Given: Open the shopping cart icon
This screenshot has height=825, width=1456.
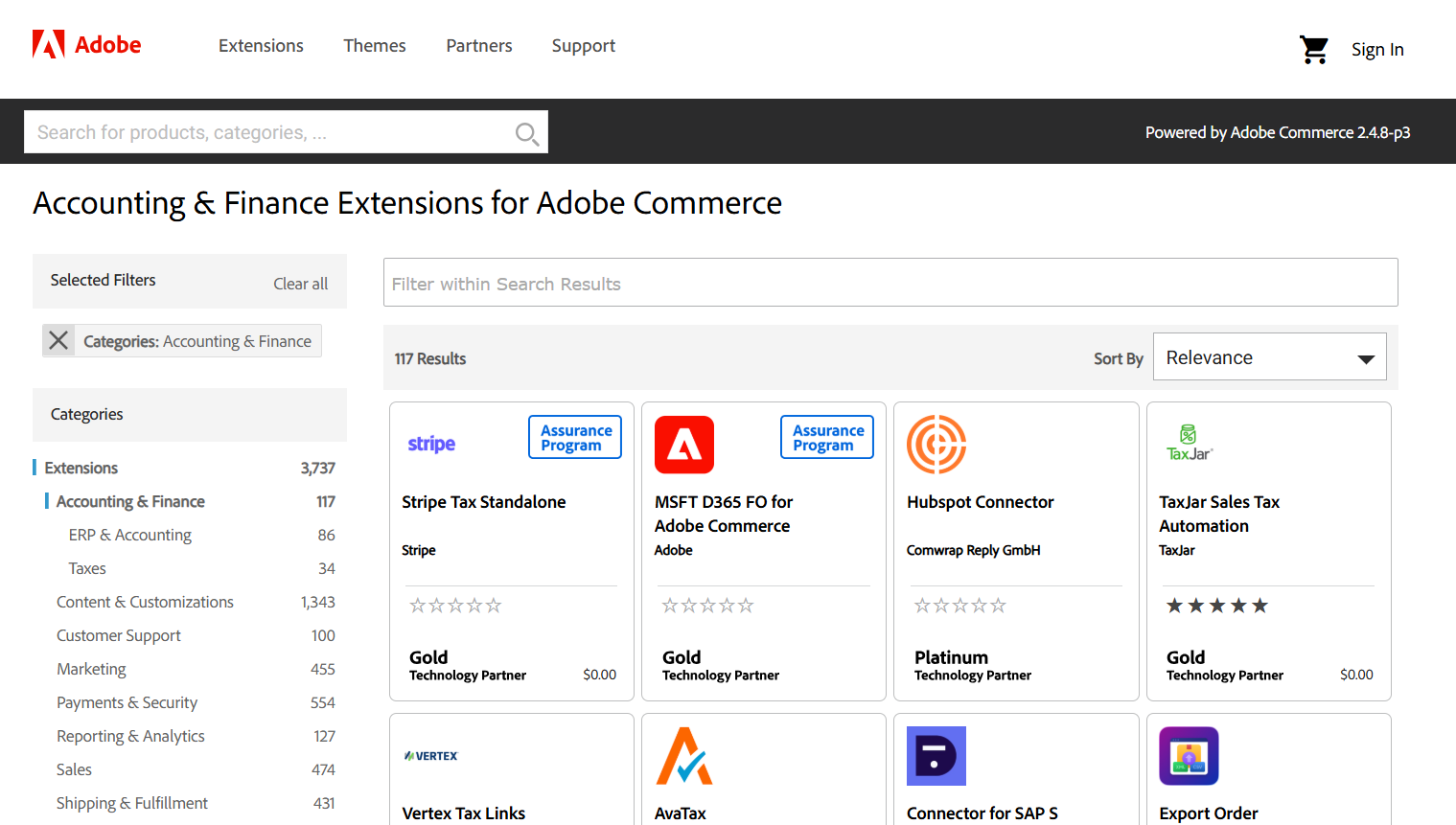Looking at the screenshot, I should pyautogui.click(x=1314, y=49).
